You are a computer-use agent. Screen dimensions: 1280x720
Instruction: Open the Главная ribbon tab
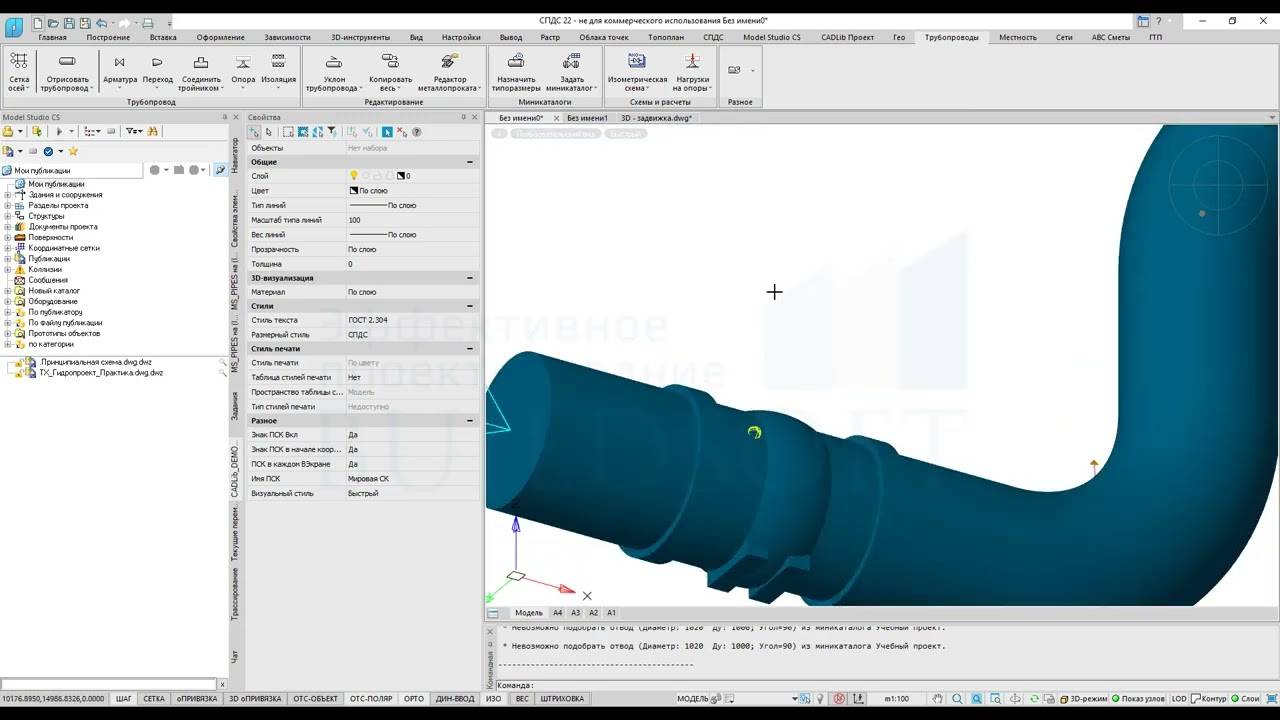point(52,37)
